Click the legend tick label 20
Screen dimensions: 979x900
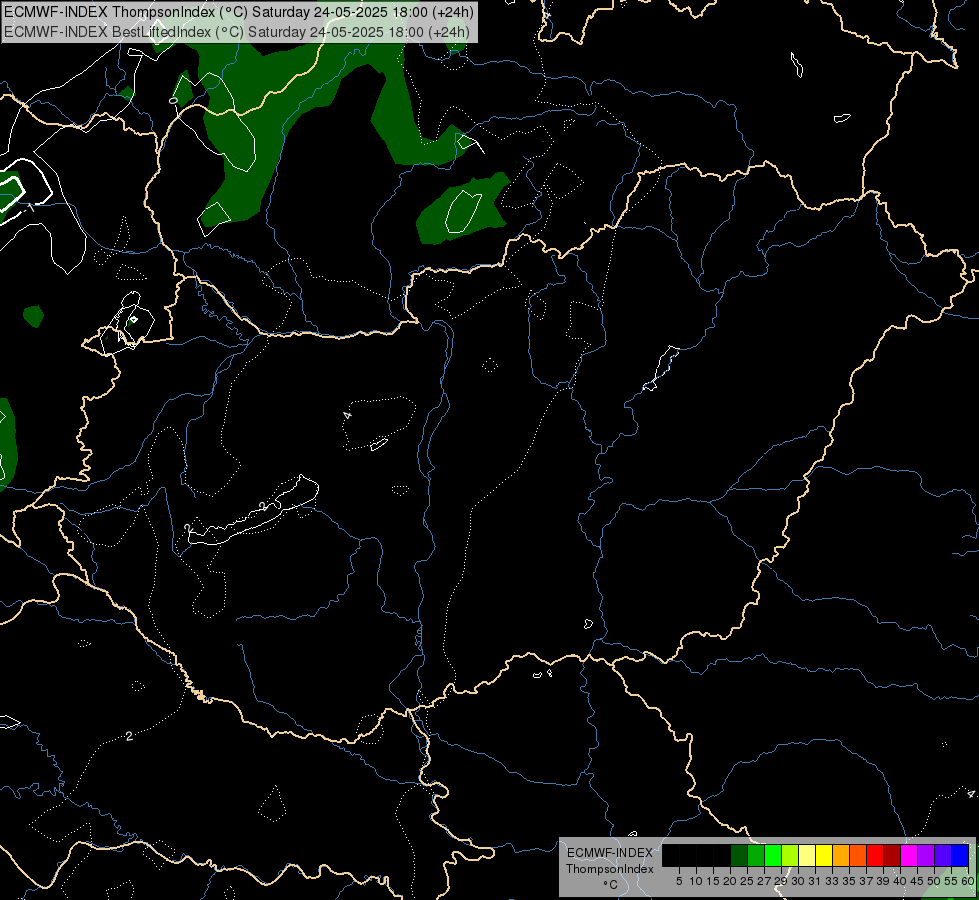(x=730, y=881)
